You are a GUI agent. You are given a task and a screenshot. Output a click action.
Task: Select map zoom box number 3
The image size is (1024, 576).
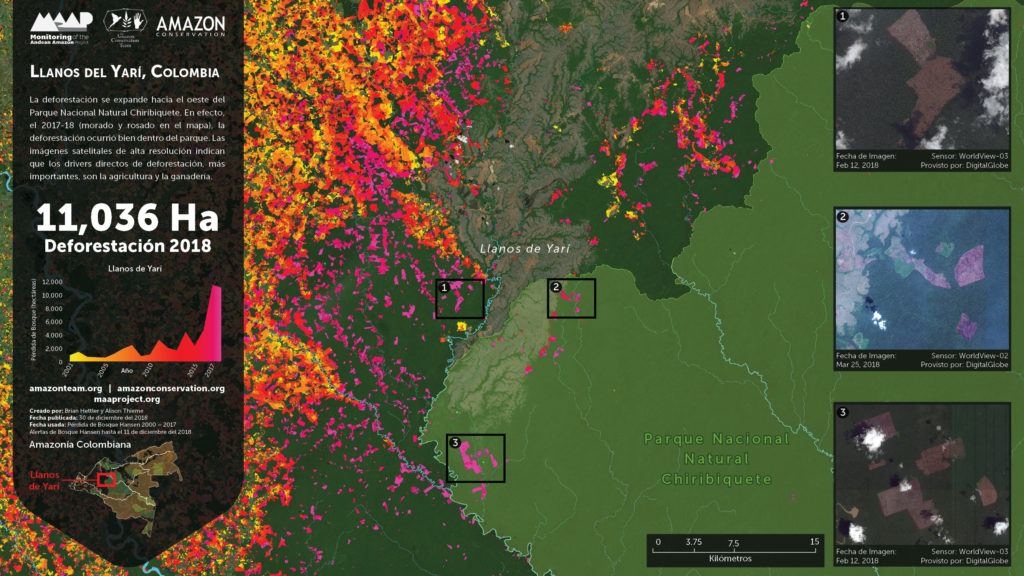475,458
